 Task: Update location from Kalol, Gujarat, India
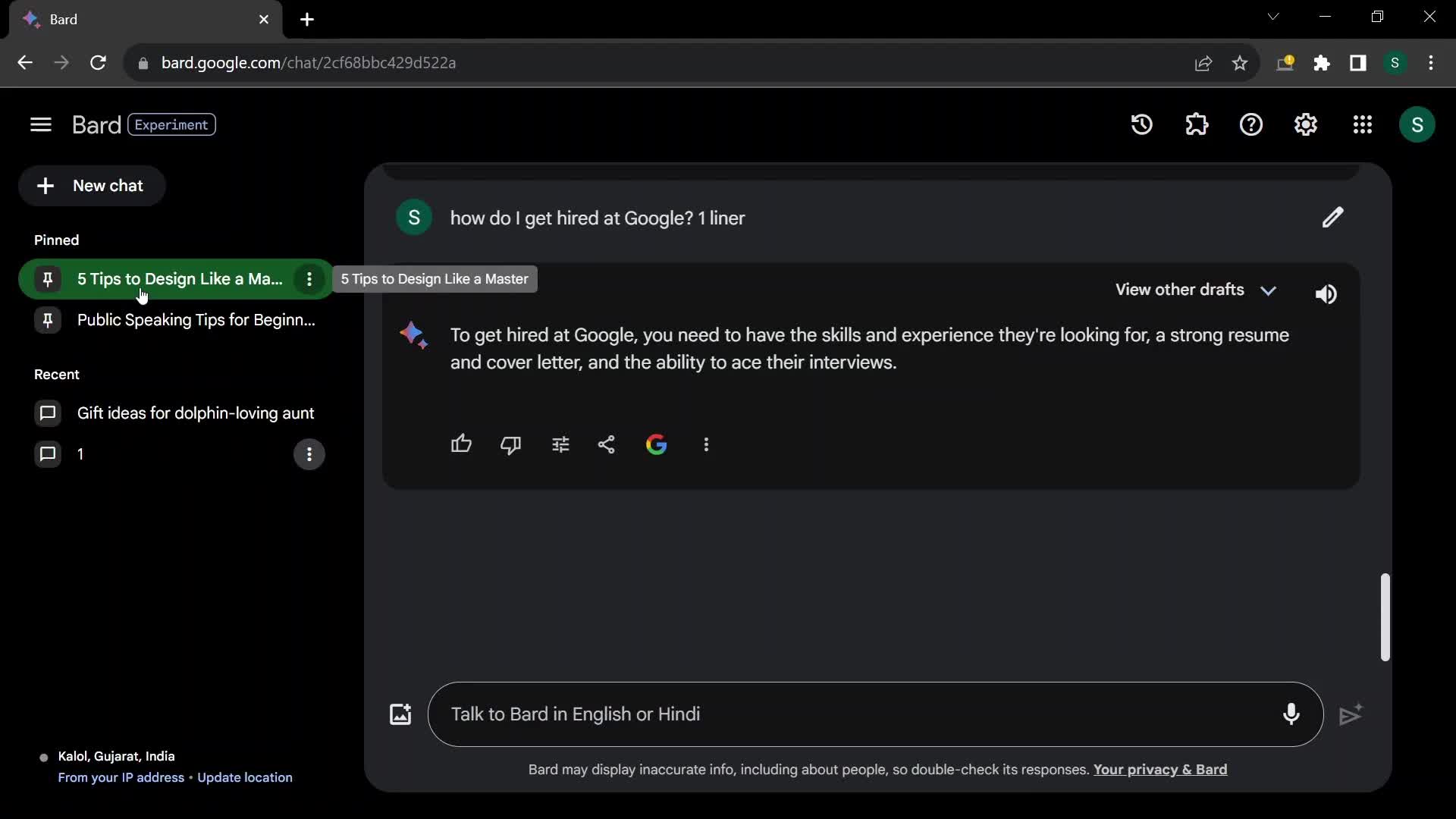(245, 777)
